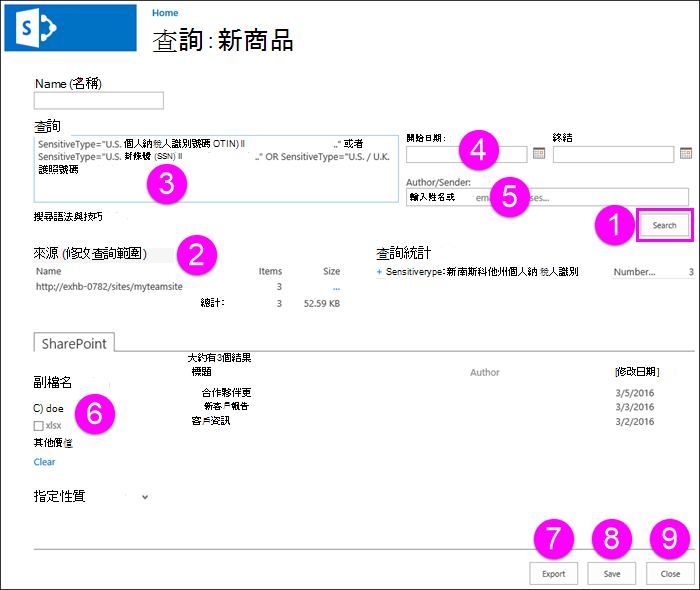Click the 3/3/2016 date cell
The width and height of the screenshot is (700, 590).
(634, 407)
